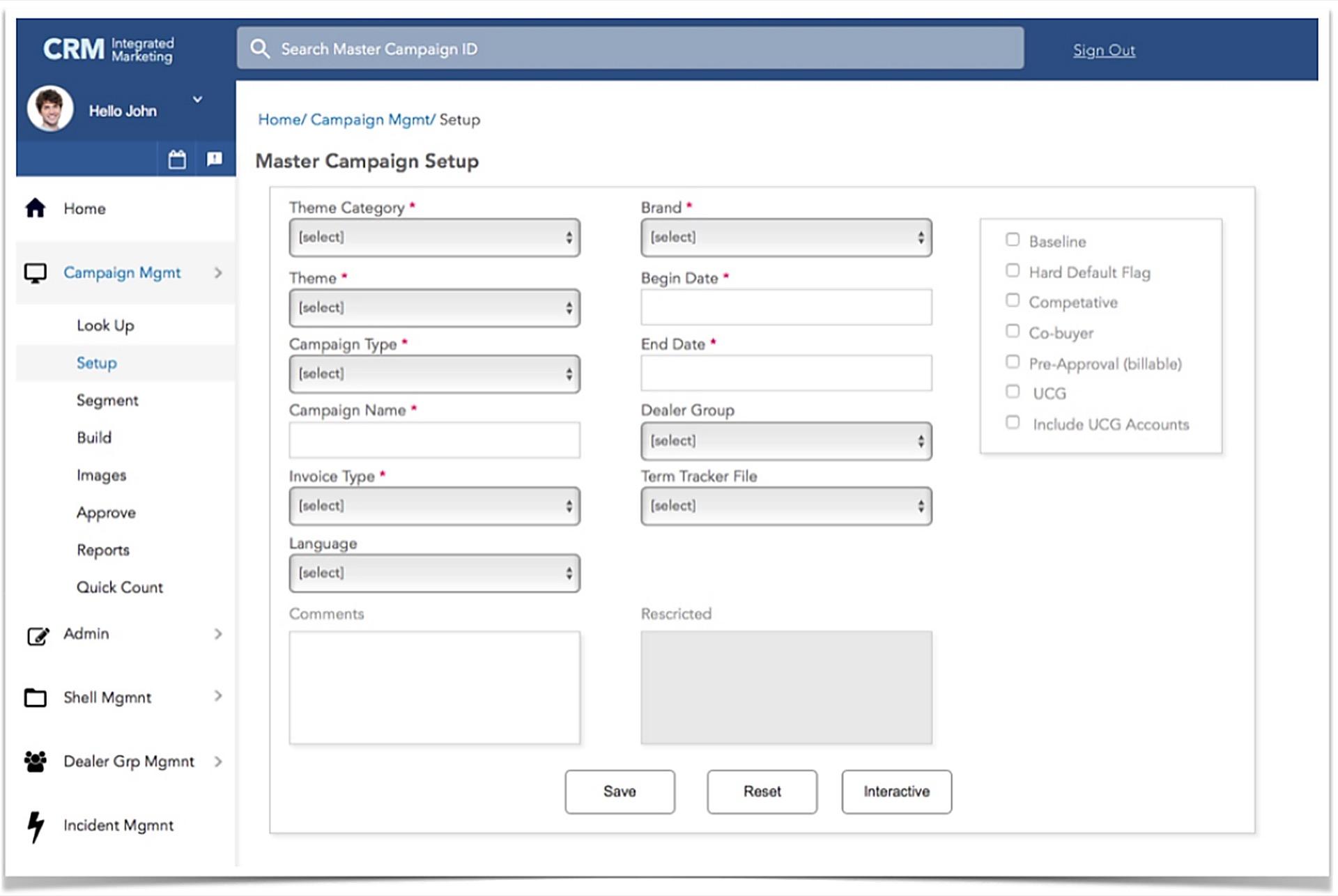1338x896 pixels.
Task: Enable the Baseline checkbox
Action: pos(1012,239)
